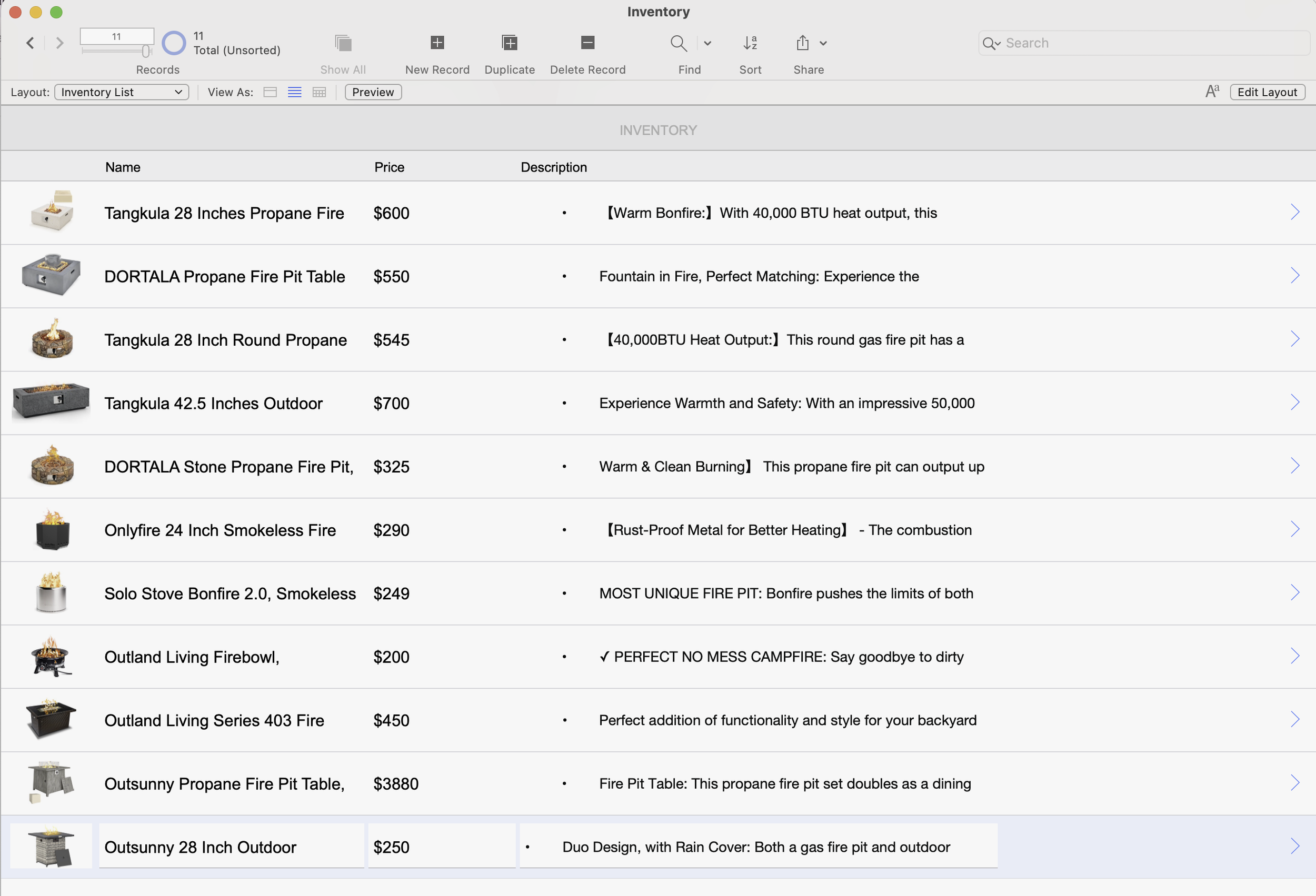Click the name 'Outsunny Propane Fire Pit Table,'

coord(224,784)
